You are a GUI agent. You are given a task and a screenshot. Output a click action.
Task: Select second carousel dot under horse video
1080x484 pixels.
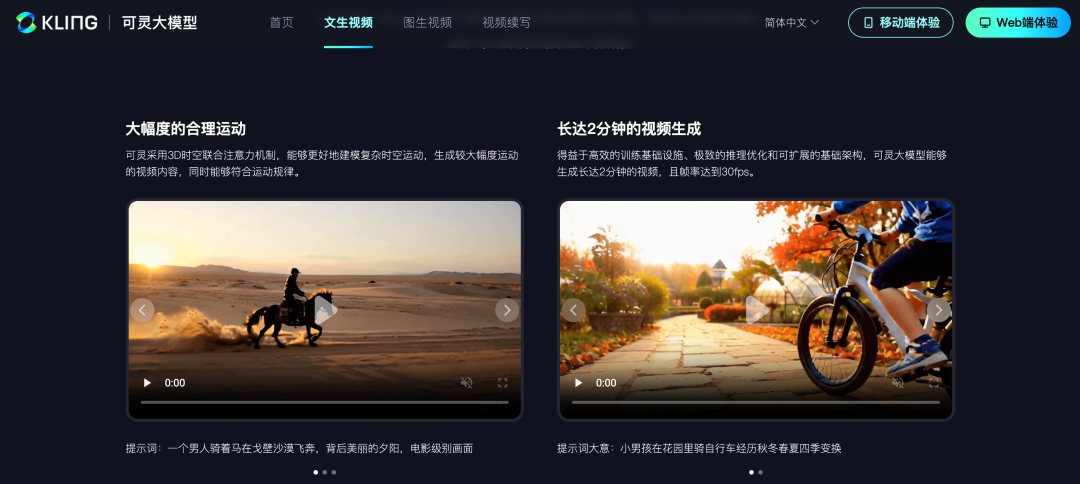325,472
